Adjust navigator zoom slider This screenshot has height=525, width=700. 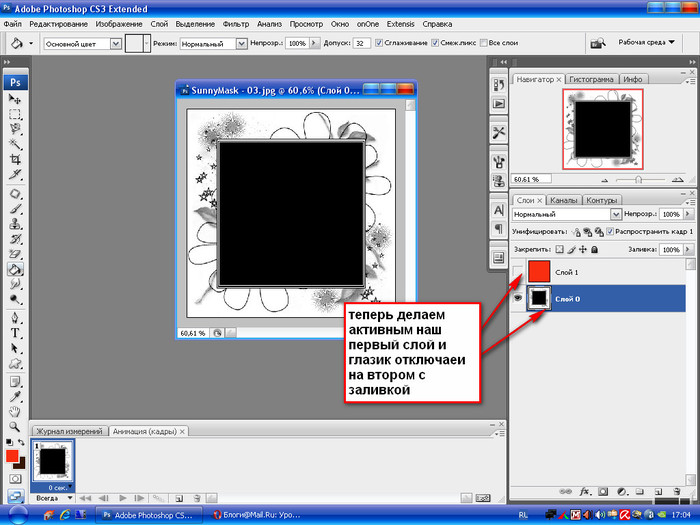[x=638, y=179]
